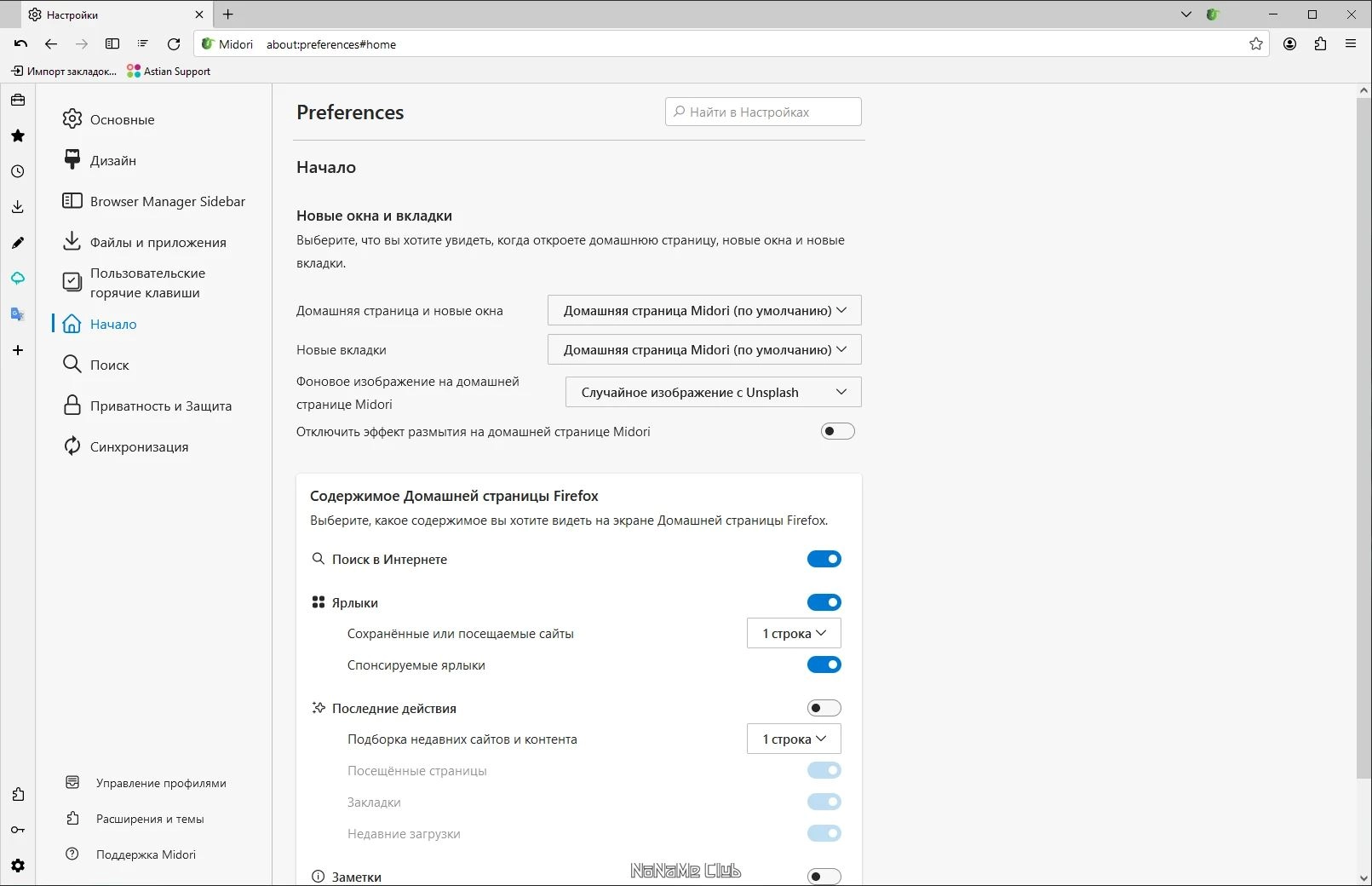Open the account profile icon
The height and width of the screenshot is (886, 1372).
click(x=1289, y=43)
